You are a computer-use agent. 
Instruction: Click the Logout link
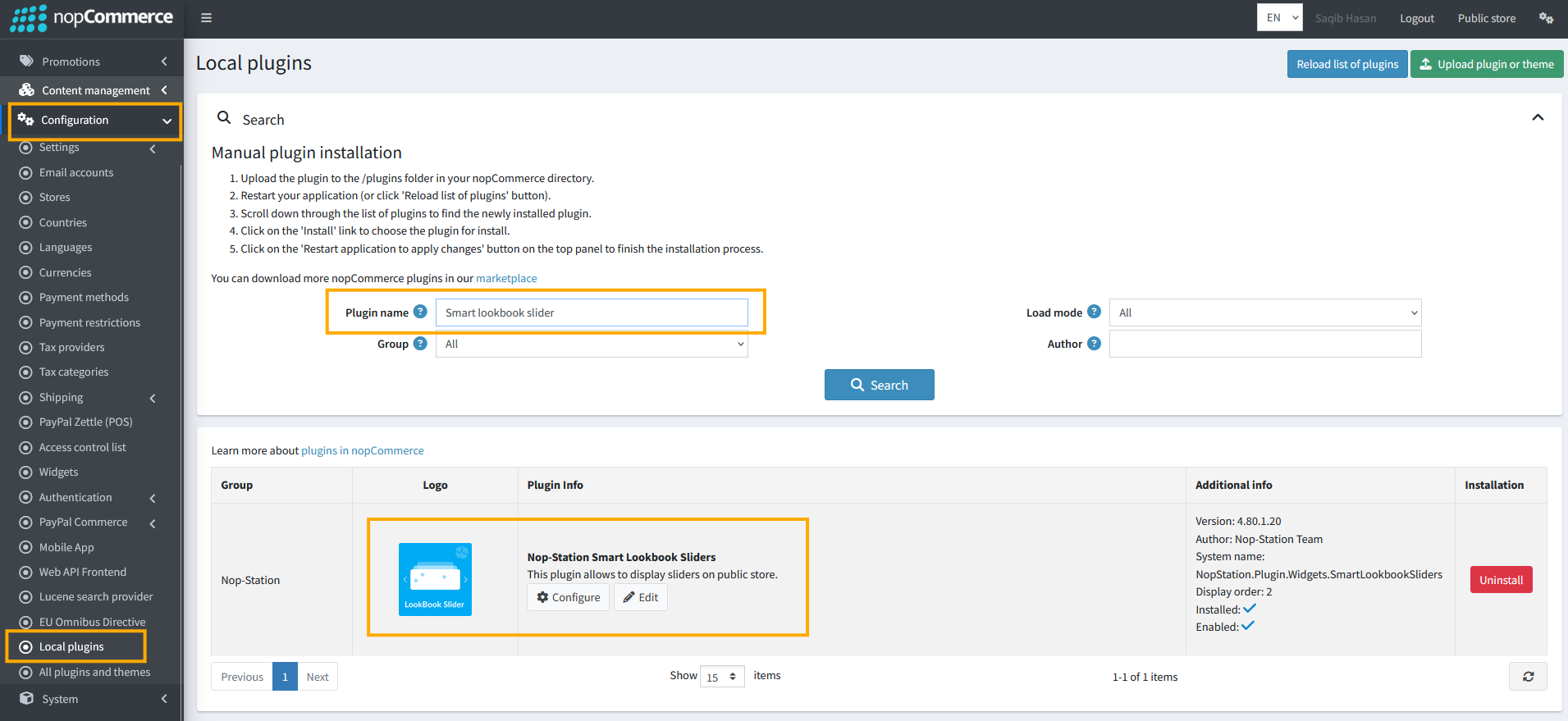(x=1417, y=18)
